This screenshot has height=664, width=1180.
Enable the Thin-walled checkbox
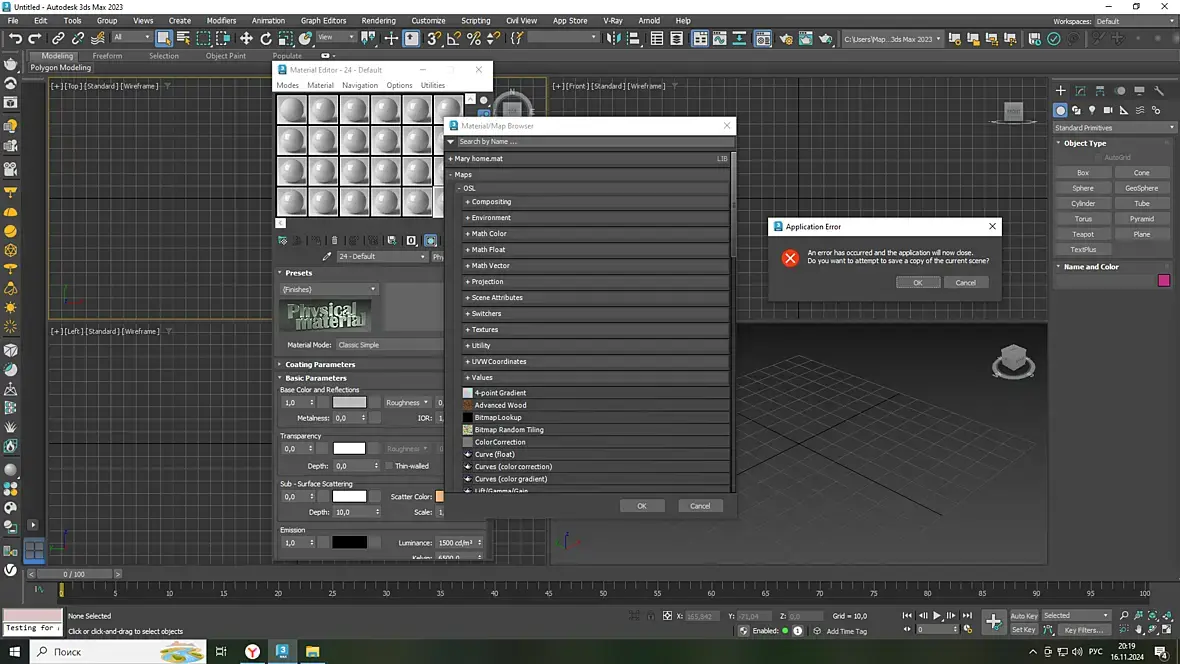tap(389, 466)
